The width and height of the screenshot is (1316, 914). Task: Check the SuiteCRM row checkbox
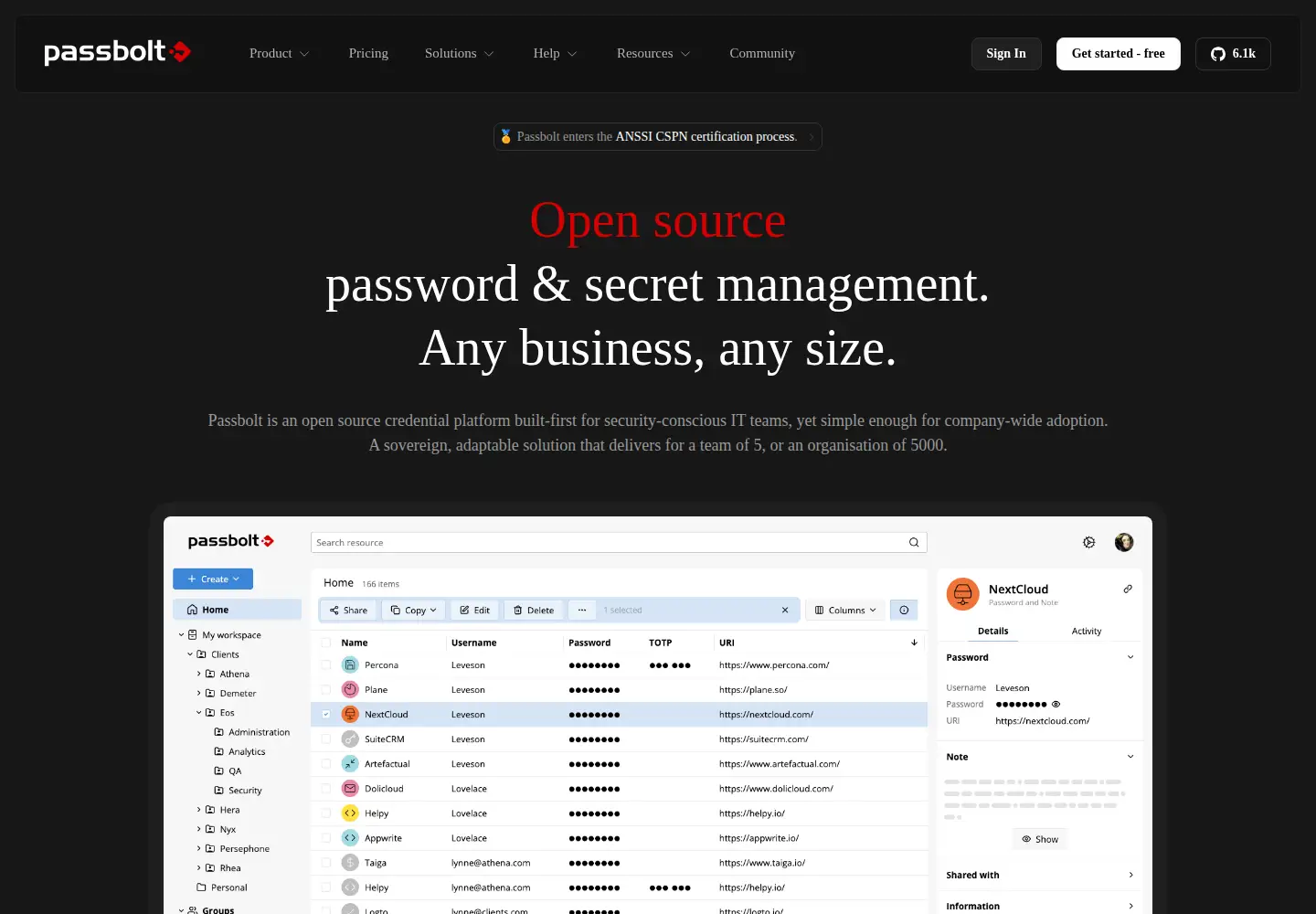point(326,739)
